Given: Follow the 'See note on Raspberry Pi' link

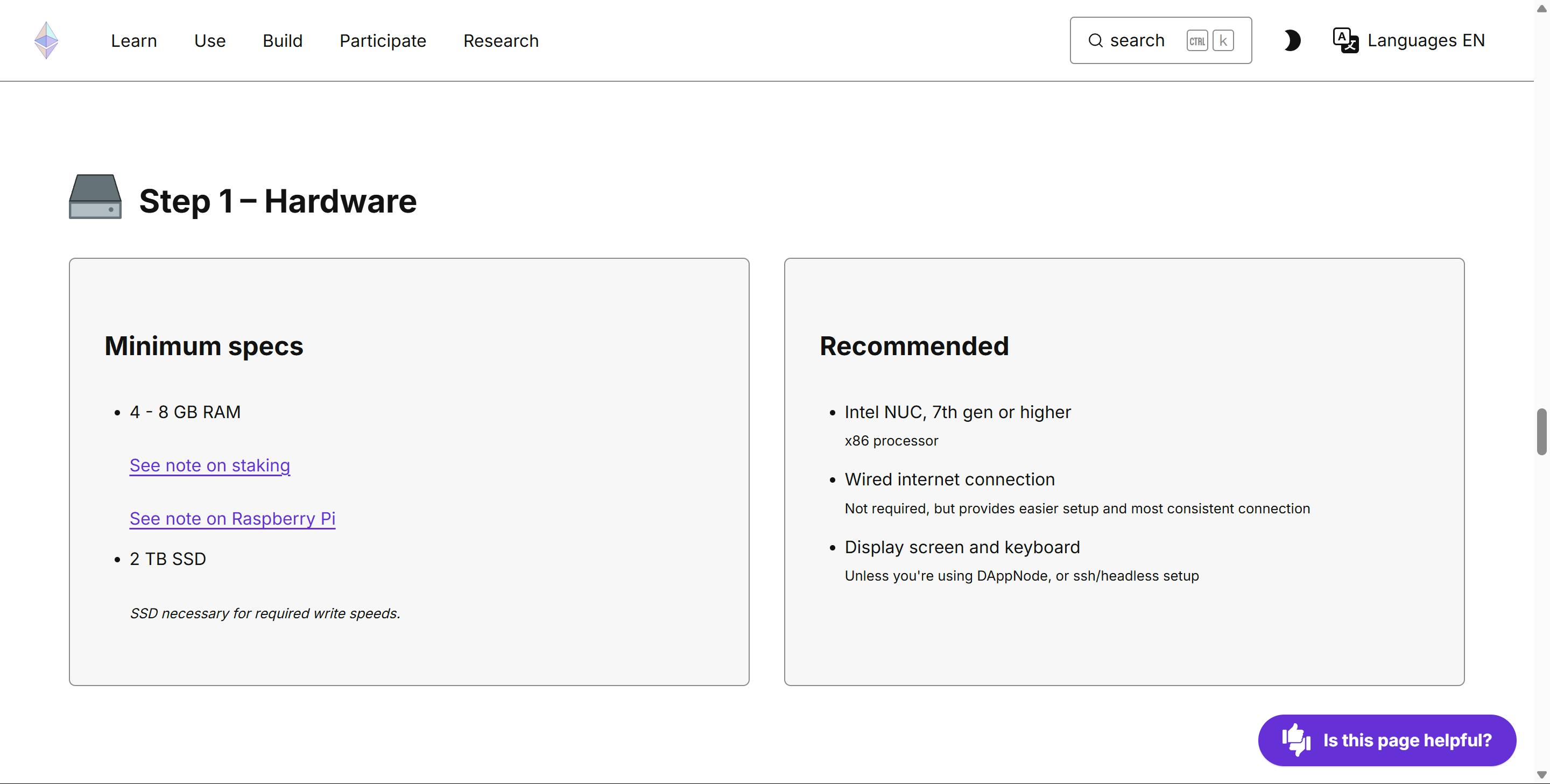Looking at the screenshot, I should pos(232,518).
